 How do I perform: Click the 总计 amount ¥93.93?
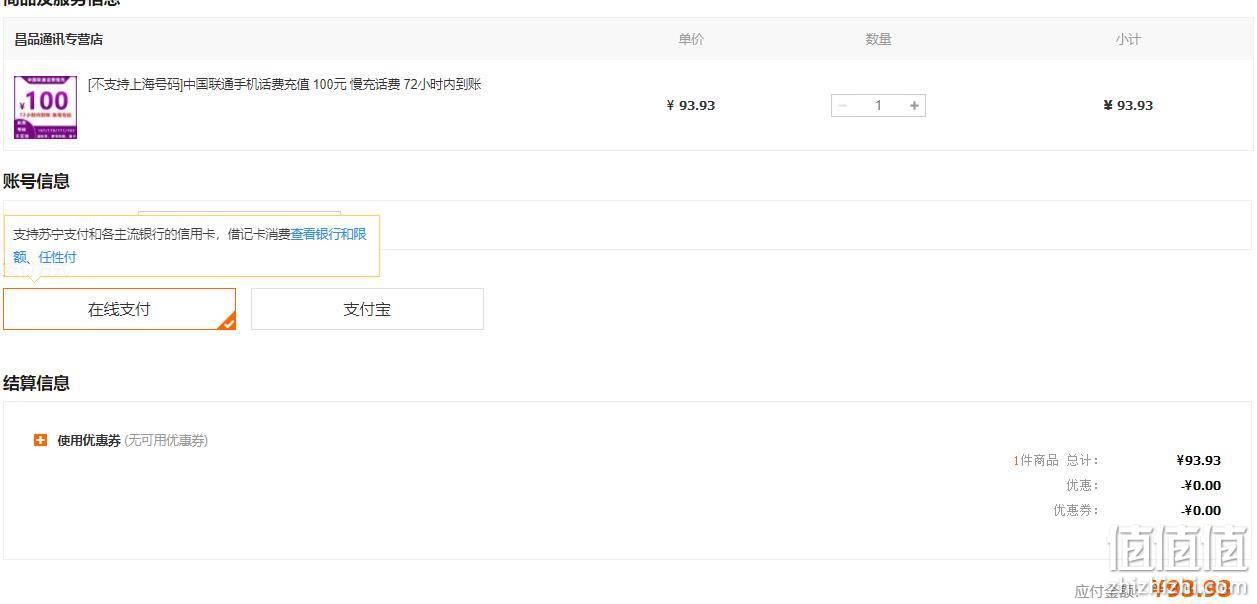[x=1199, y=460]
